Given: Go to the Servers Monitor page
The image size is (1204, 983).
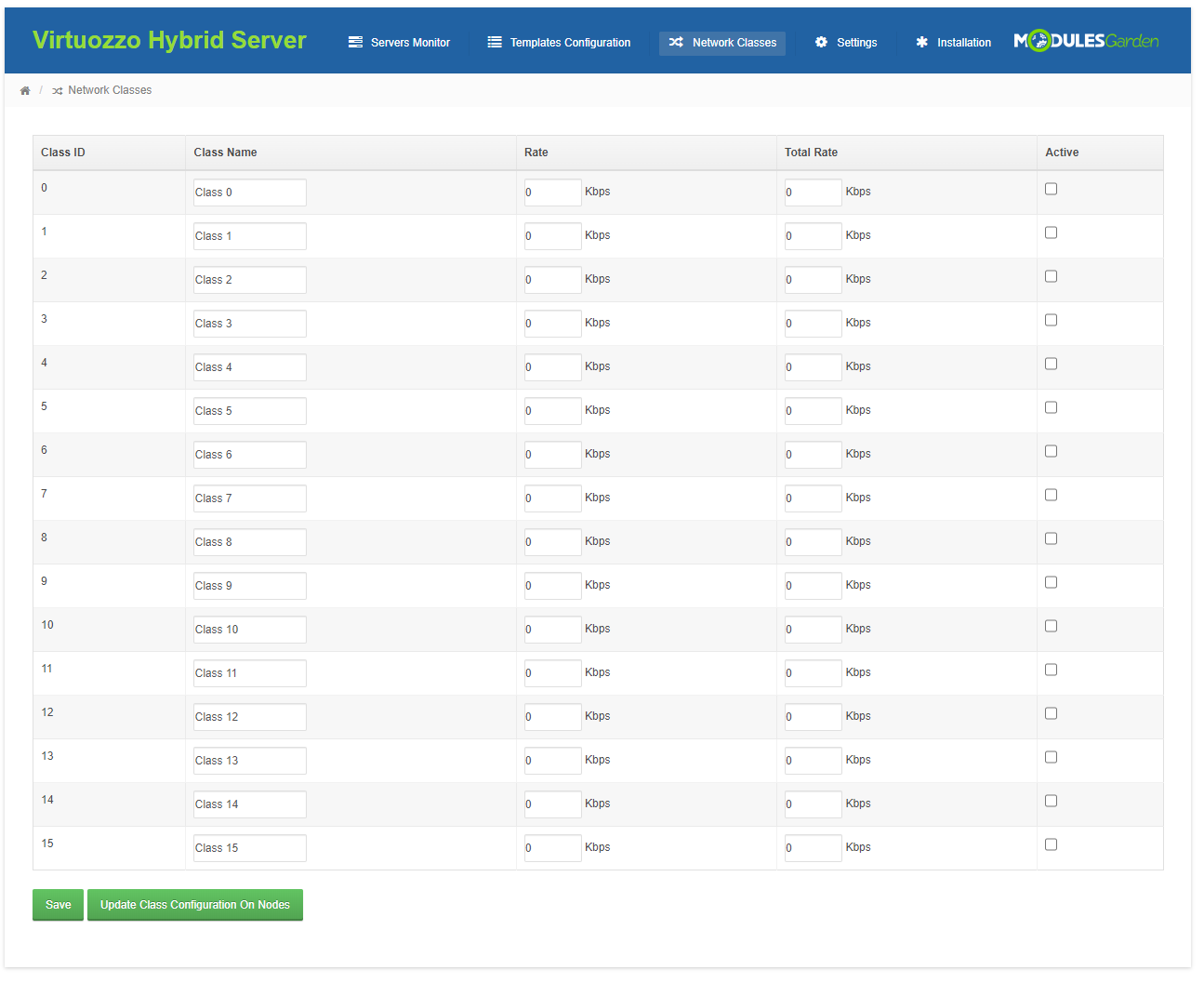Looking at the screenshot, I should tap(409, 43).
